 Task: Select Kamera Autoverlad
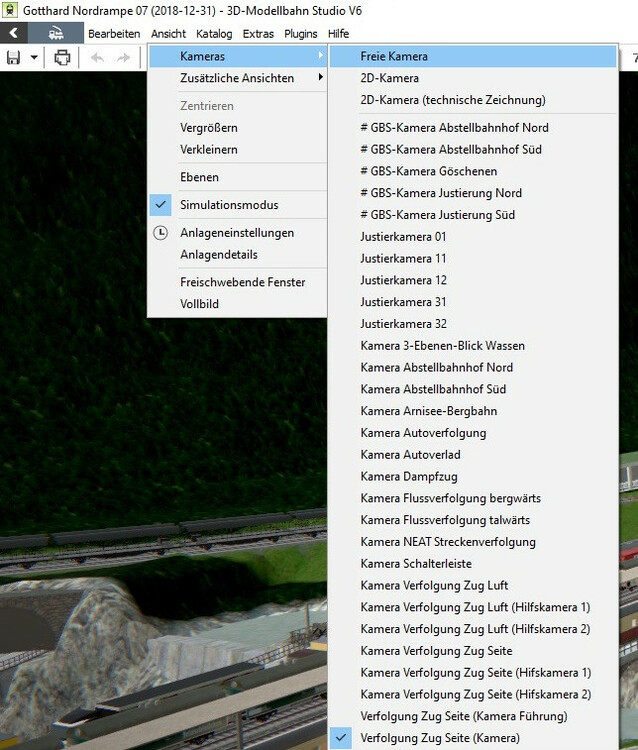[x=473, y=454]
